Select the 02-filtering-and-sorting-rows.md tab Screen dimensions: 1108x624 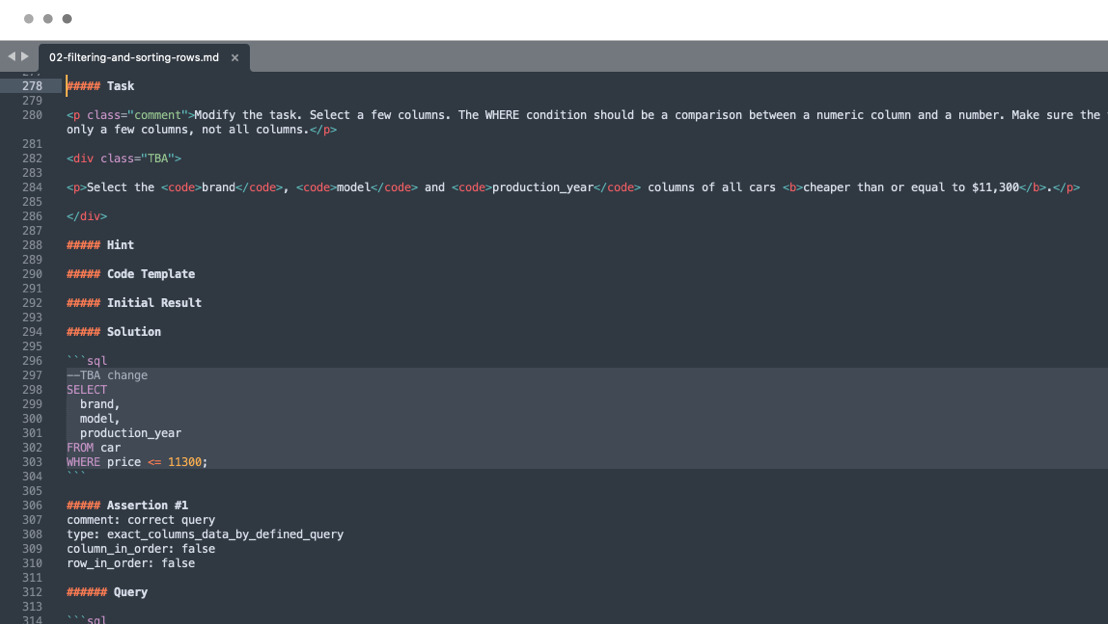click(135, 57)
